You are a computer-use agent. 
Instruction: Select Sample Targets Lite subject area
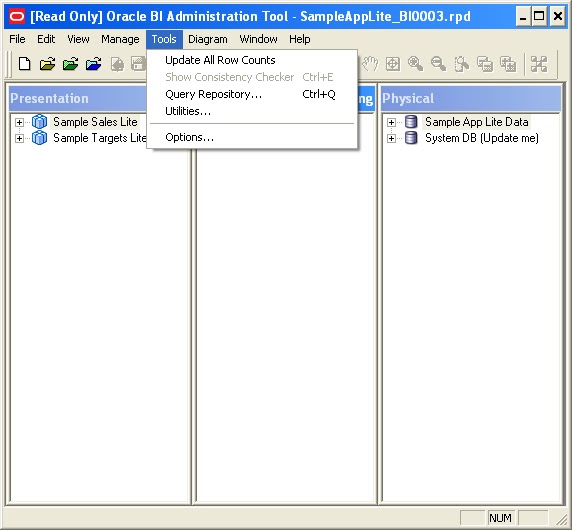coord(99,138)
